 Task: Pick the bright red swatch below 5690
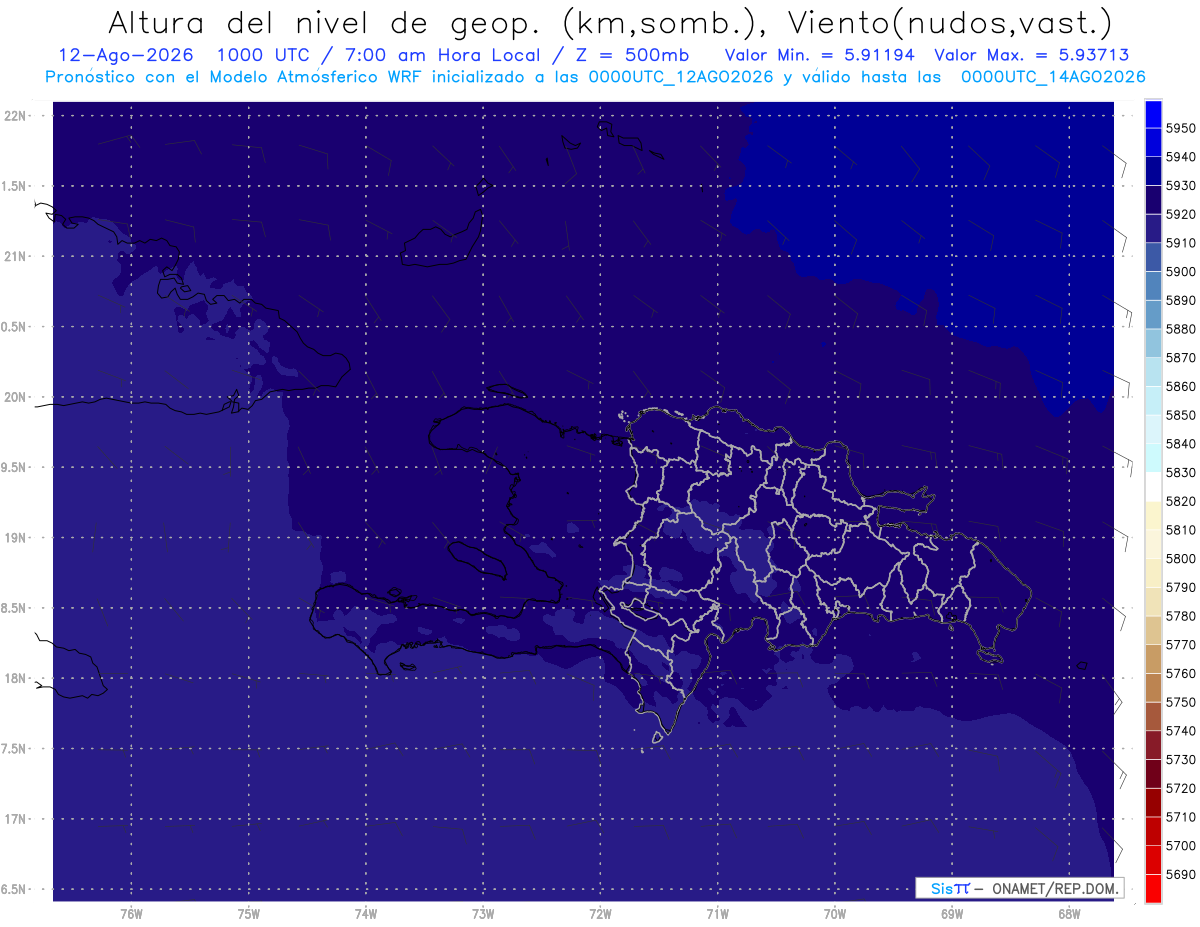pyautogui.click(x=1153, y=888)
